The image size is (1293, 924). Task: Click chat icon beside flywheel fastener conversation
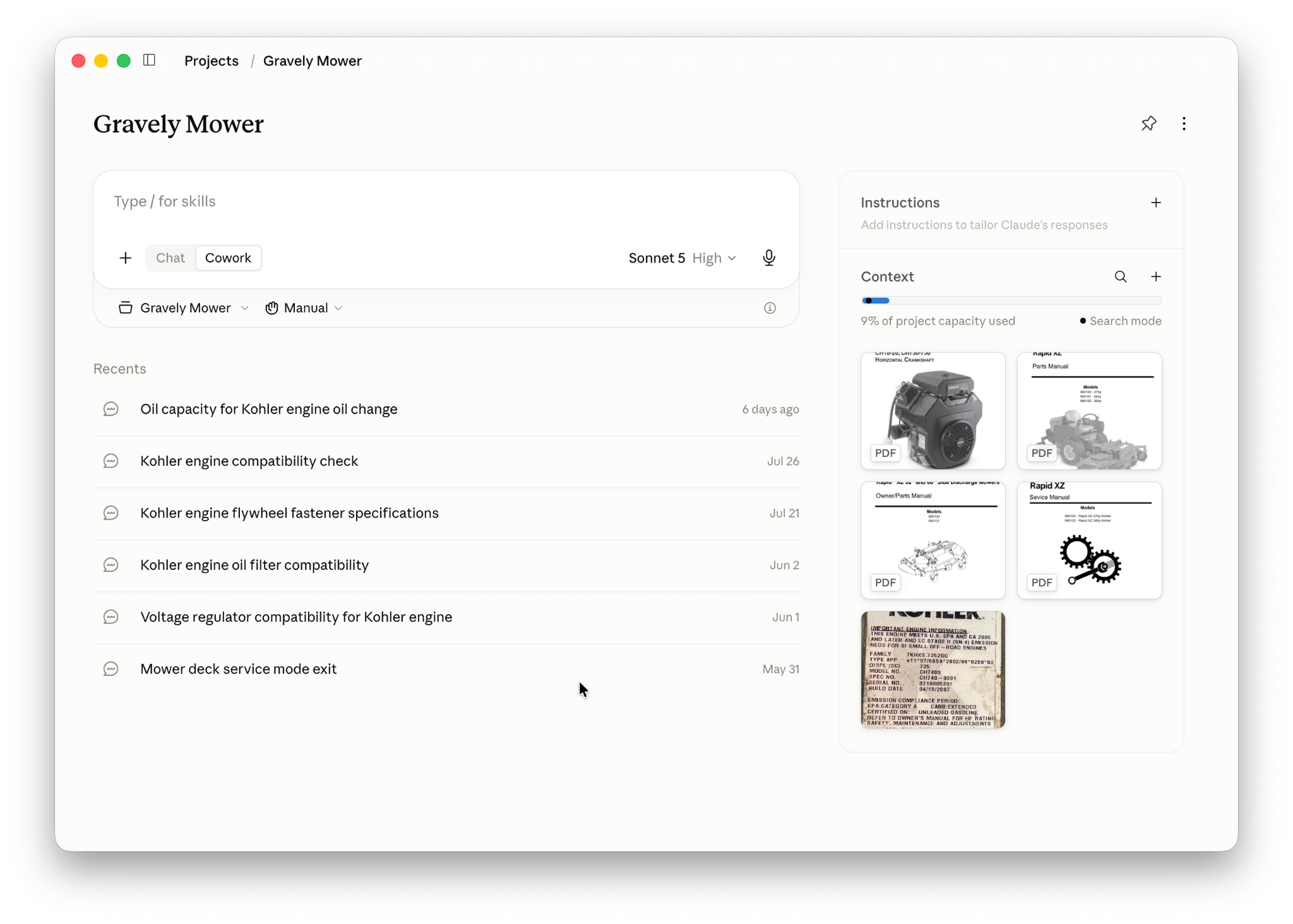pyautogui.click(x=110, y=513)
